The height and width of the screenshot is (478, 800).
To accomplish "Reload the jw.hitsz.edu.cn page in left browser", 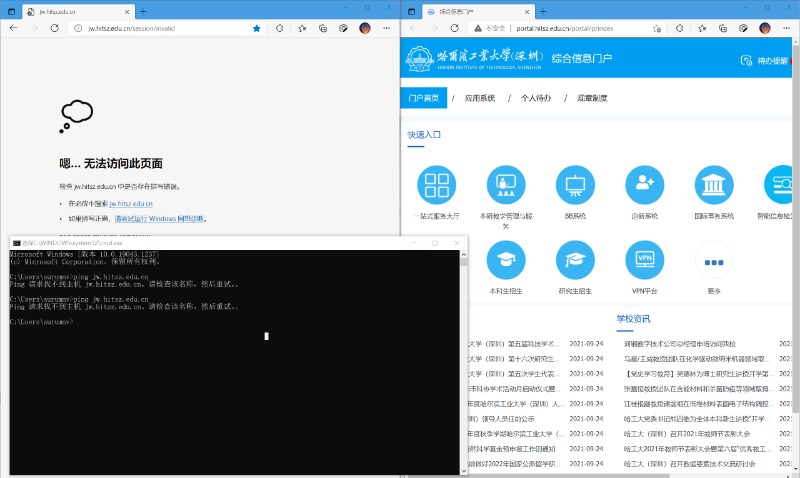I will click(55, 28).
